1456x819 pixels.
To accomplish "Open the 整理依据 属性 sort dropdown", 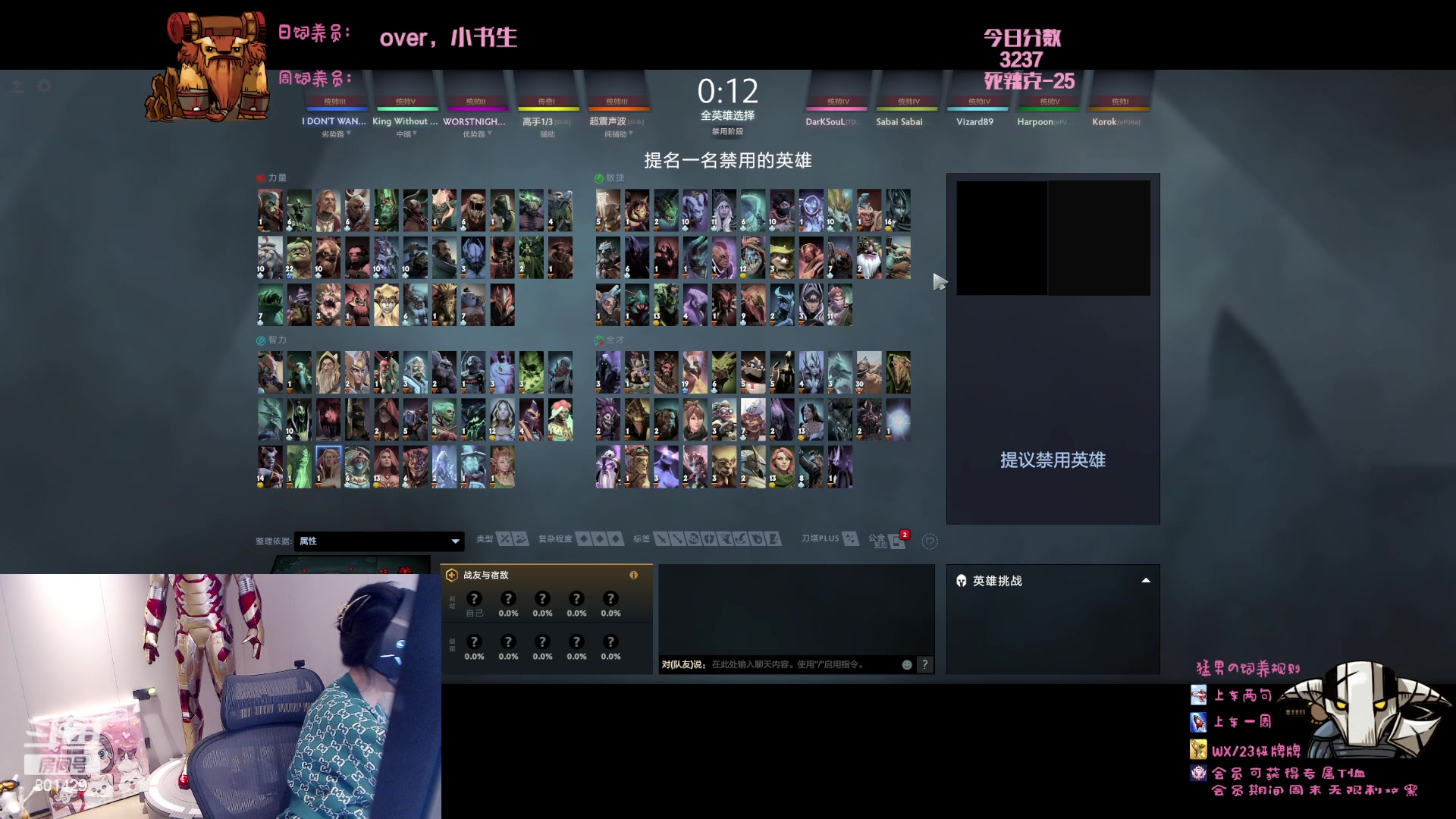I will point(378,541).
